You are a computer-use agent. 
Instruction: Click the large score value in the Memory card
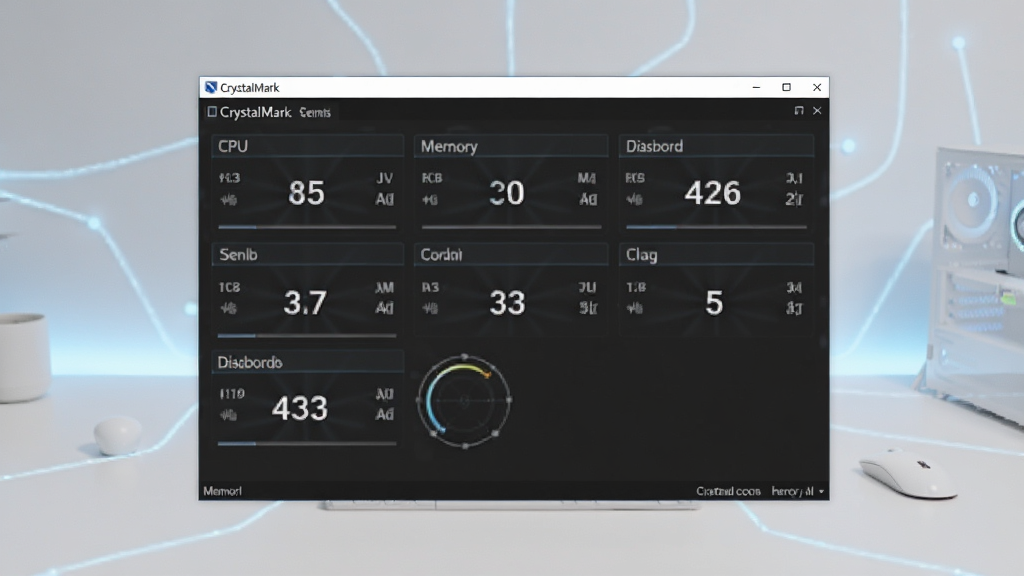507,193
